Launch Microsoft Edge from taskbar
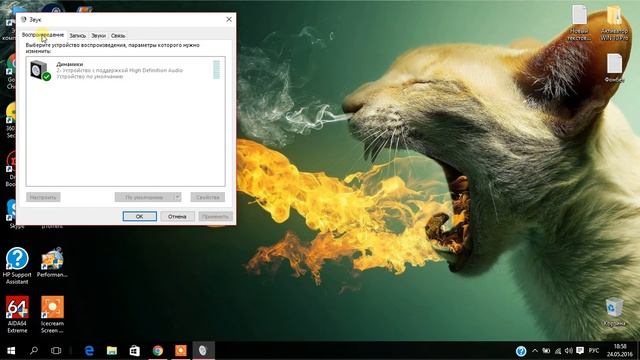This screenshot has width=640, height=360. (x=89, y=351)
